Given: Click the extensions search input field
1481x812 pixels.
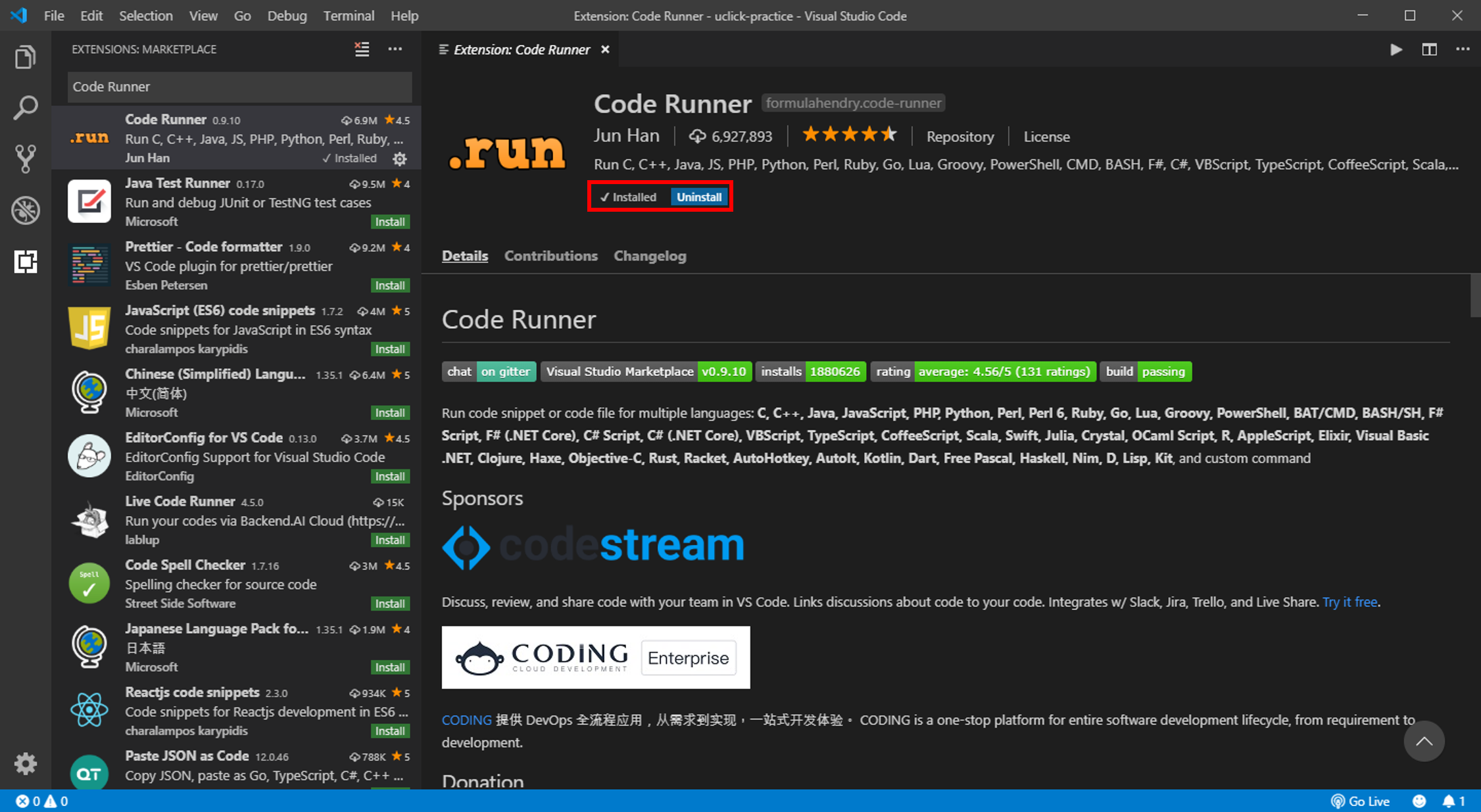Looking at the screenshot, I should pyautogui.click(x=239, y=87).
